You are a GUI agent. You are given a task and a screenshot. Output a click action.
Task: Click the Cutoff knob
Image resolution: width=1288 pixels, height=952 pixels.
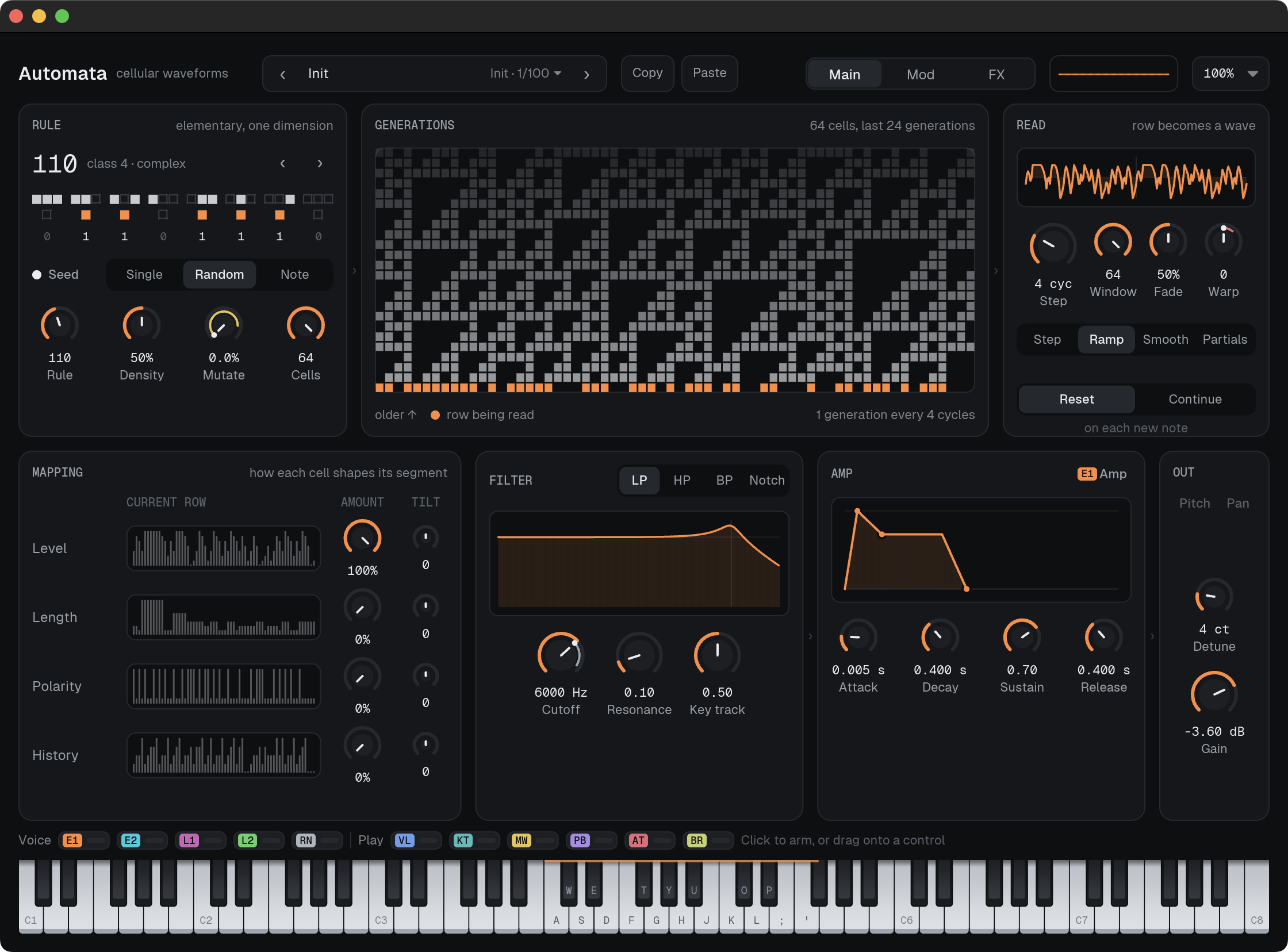pos(561,655)
